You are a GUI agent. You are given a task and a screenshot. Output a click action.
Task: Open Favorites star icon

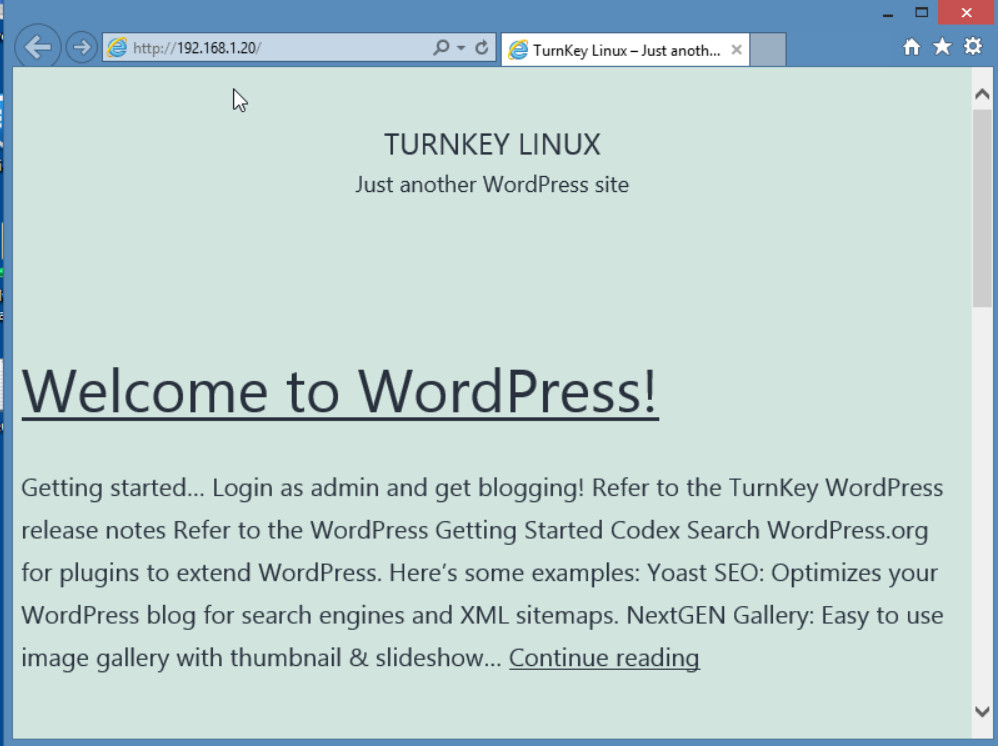pyautogui.click(x=942, y=46)
